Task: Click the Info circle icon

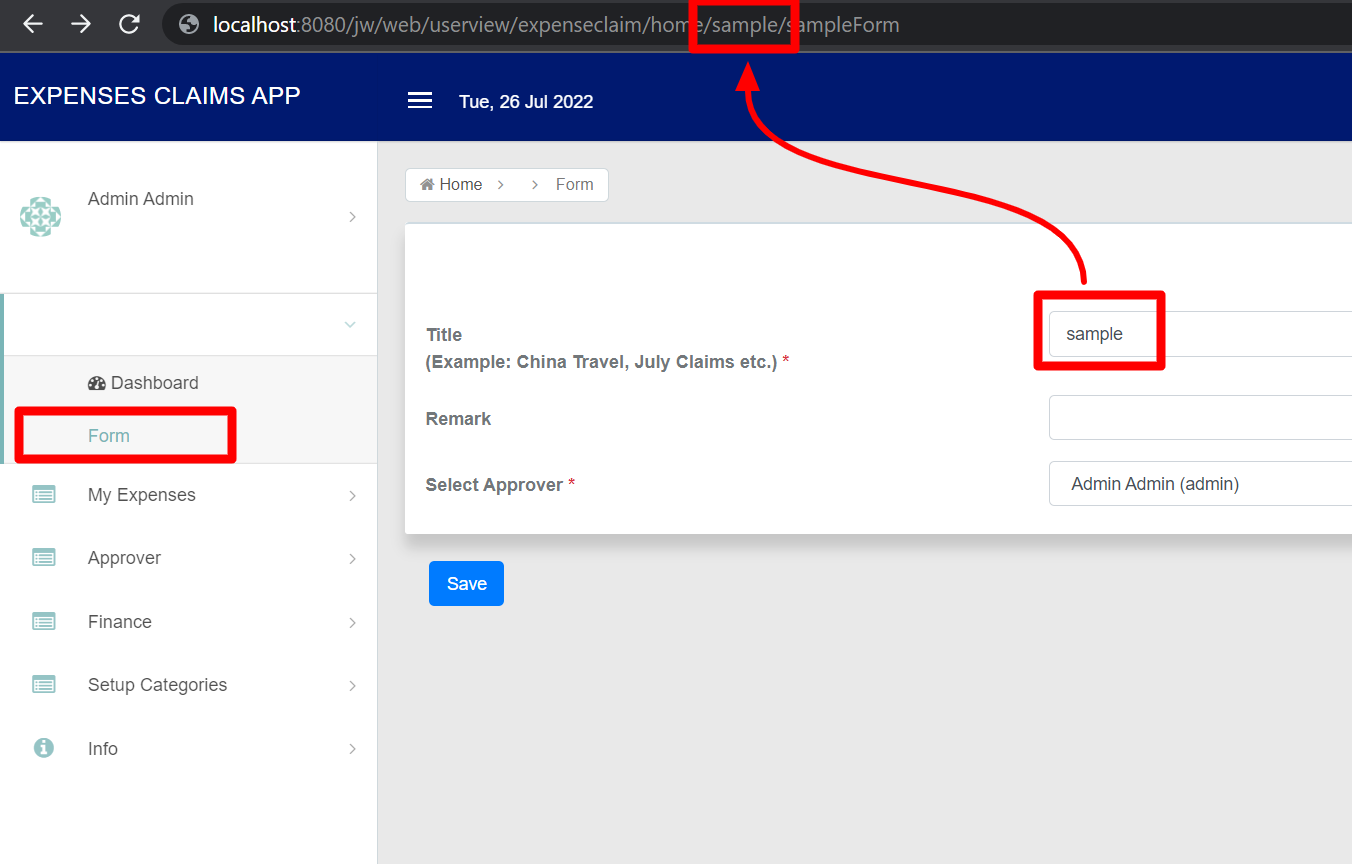Action: click(44, 748)
